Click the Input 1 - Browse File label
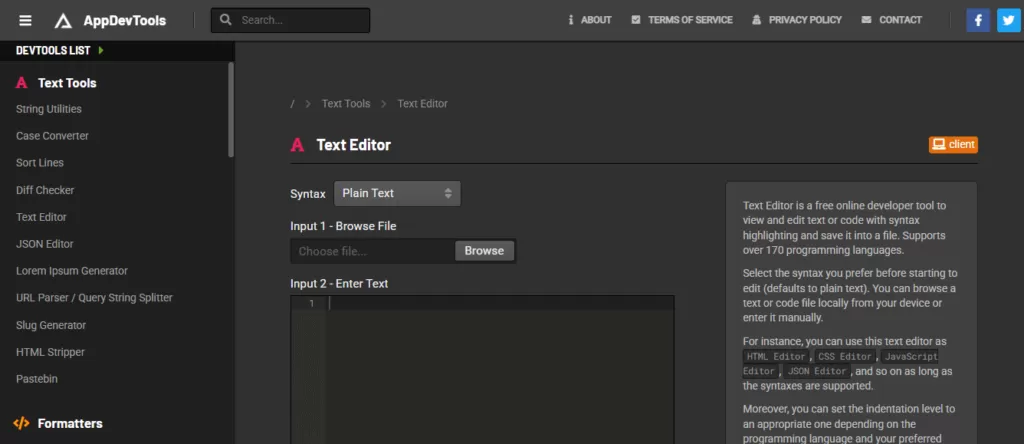1024x444 pixels. click(343, 226)
